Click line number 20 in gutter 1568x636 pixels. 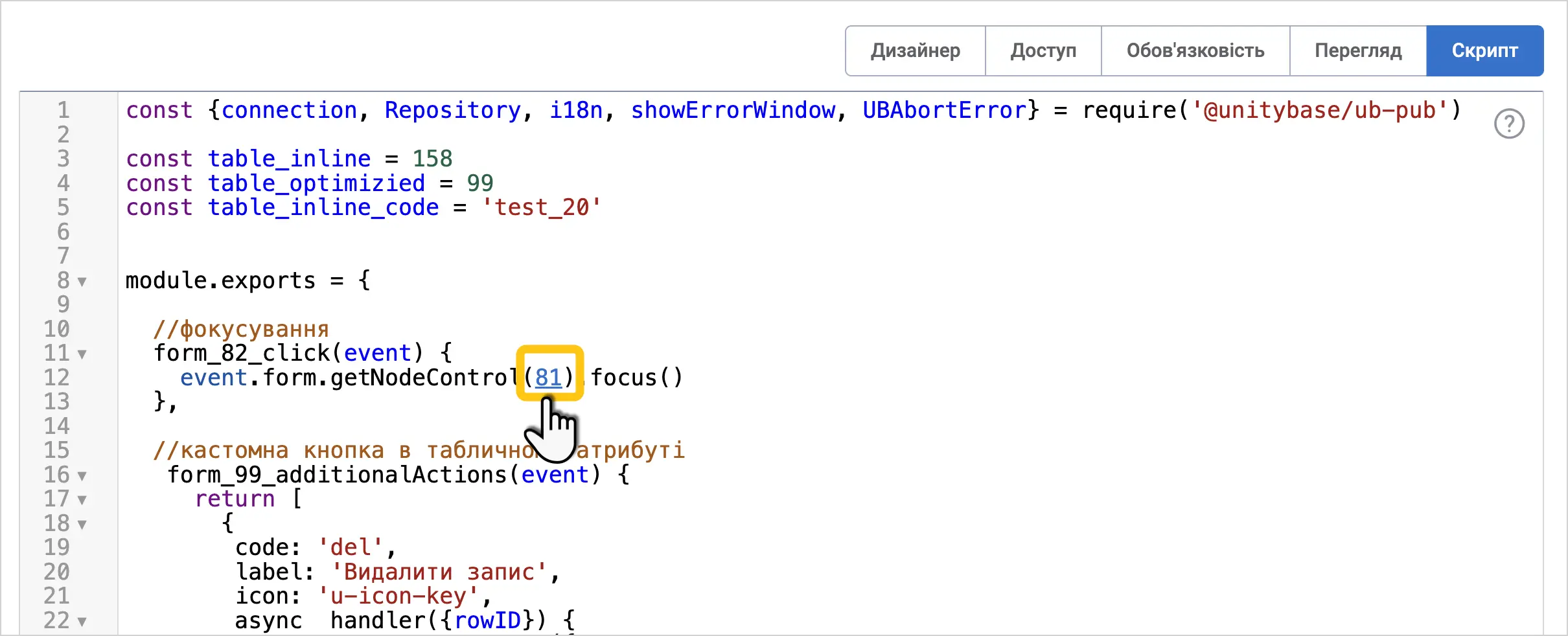pos(56,572)
